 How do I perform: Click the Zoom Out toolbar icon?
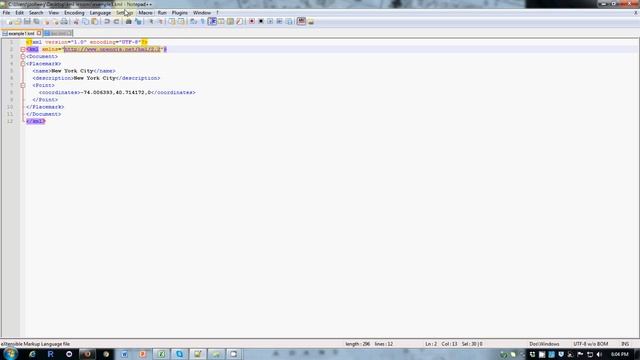(160, 21)
